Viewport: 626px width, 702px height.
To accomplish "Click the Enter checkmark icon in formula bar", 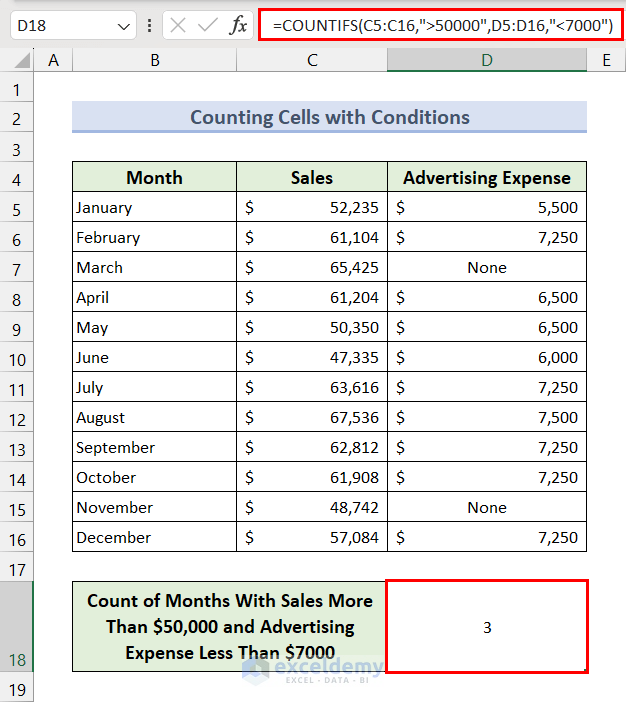I will [x=208, y=25].
